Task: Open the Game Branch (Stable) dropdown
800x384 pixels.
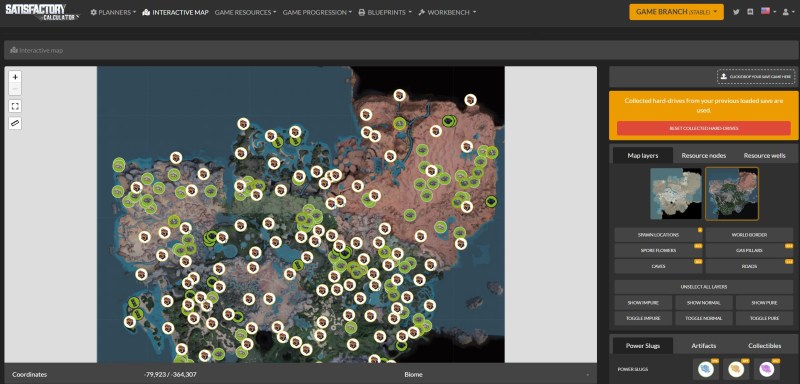Action: click(677, 12)
